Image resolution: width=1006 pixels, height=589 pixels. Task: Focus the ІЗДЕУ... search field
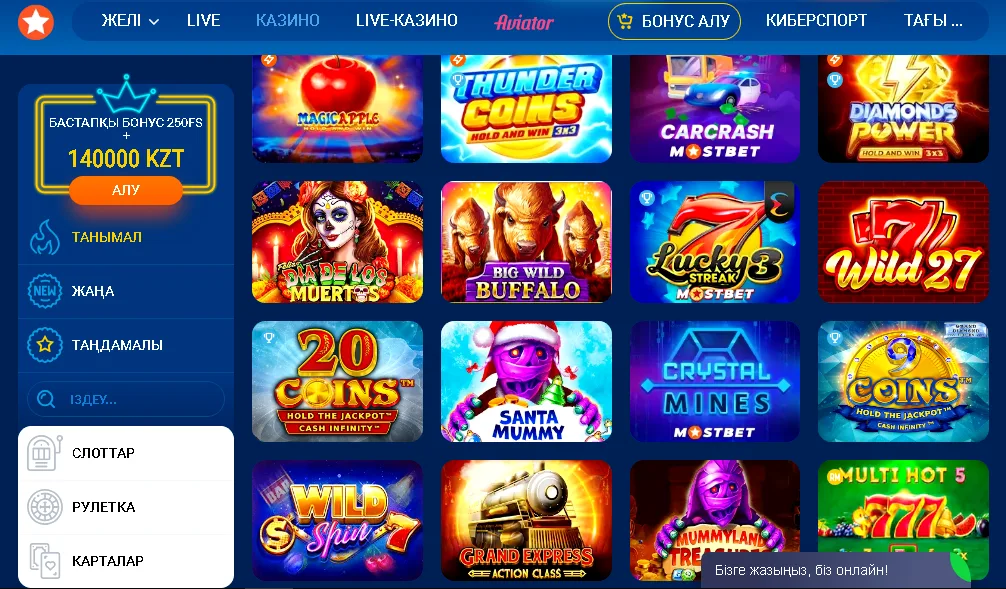point(126,399)
